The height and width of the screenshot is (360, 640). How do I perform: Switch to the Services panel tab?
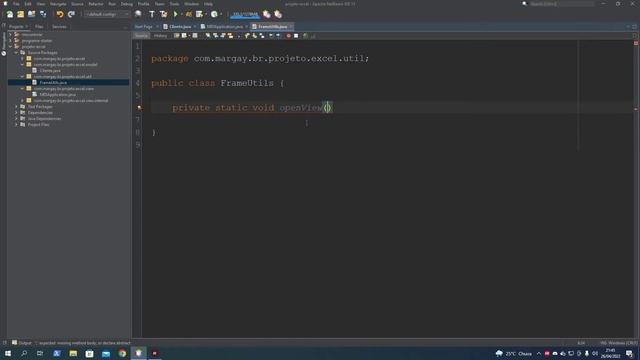59,27
